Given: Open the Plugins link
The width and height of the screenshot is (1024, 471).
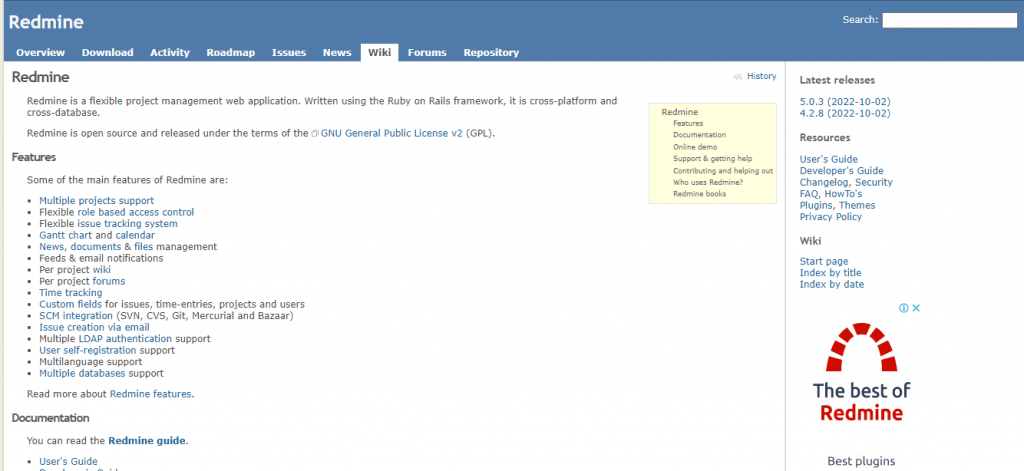Looking at the screenshot, I should tap(816, 206).
